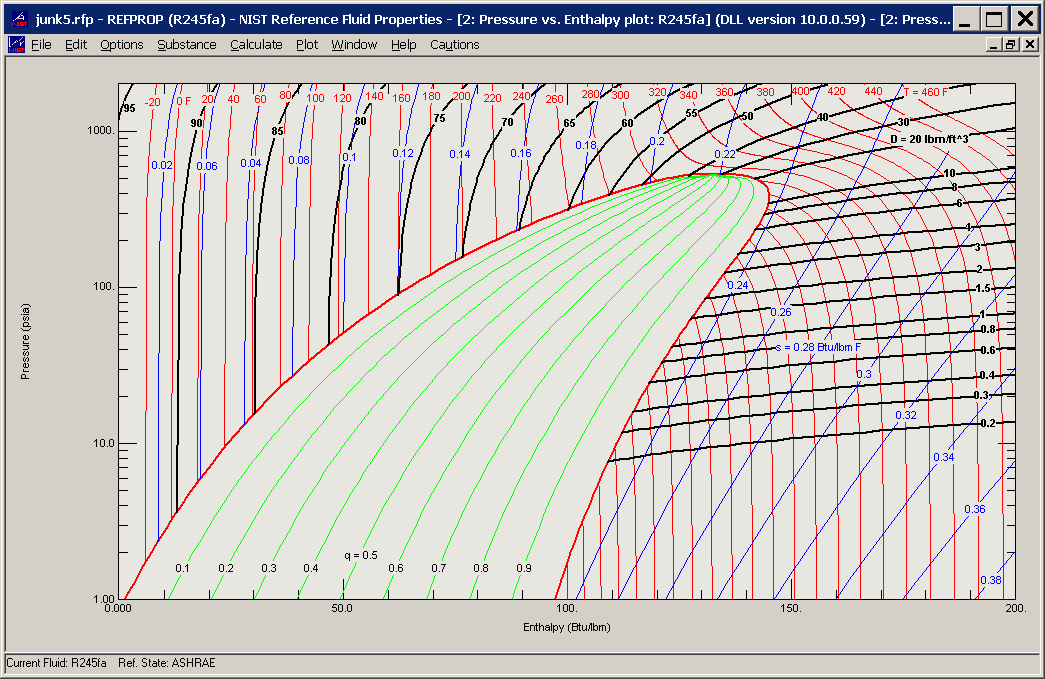Open the Cautions menu

tap(452, 44)
